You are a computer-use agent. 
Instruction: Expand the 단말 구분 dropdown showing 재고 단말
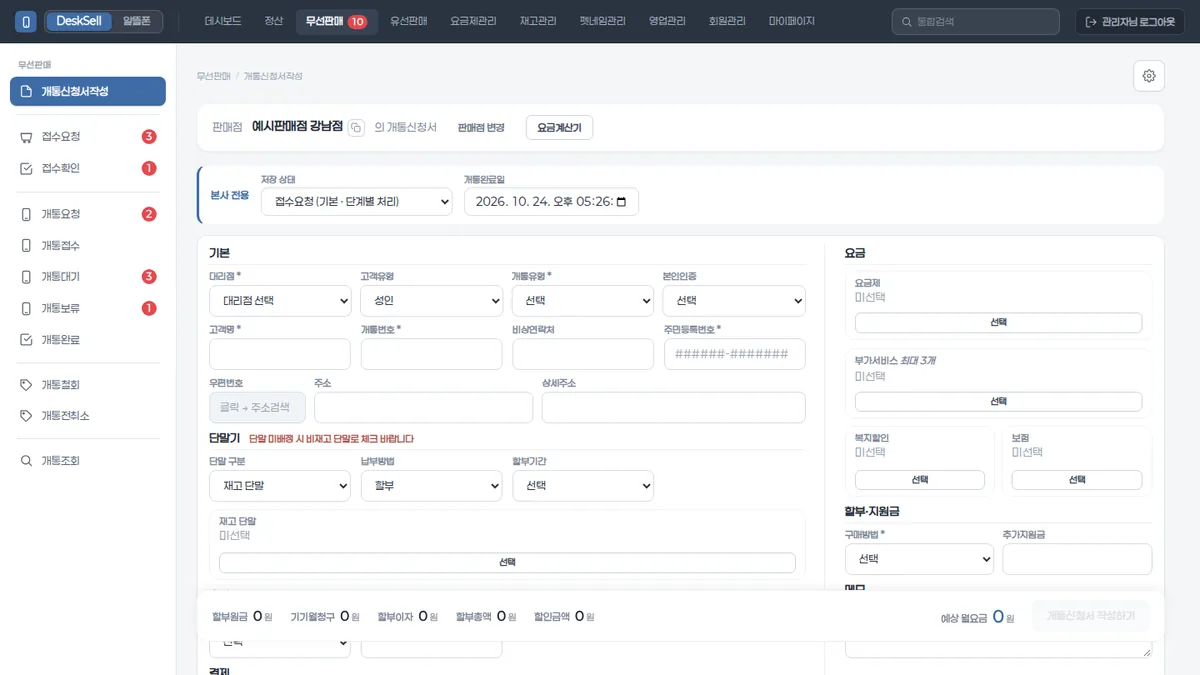(x=280, y=486)
